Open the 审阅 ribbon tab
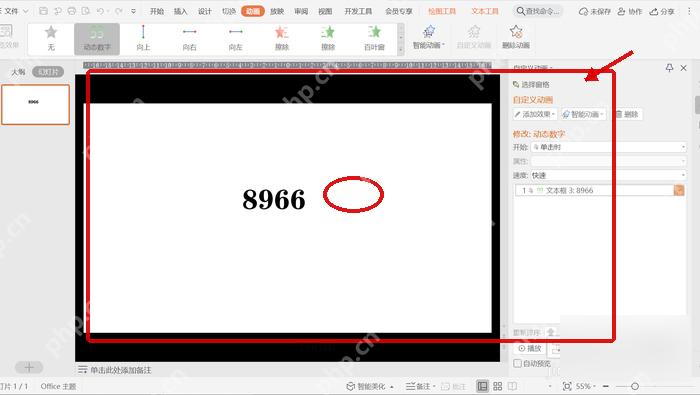Image resolution: width=700 pixels, height=395 pixels. [x=301, y=11]
